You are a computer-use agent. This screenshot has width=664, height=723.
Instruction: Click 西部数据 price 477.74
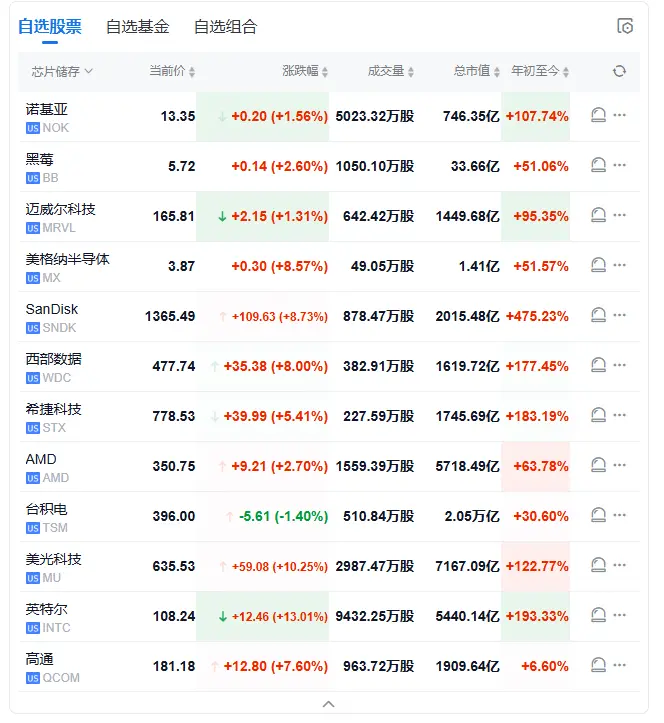click(x=174, y=366)
